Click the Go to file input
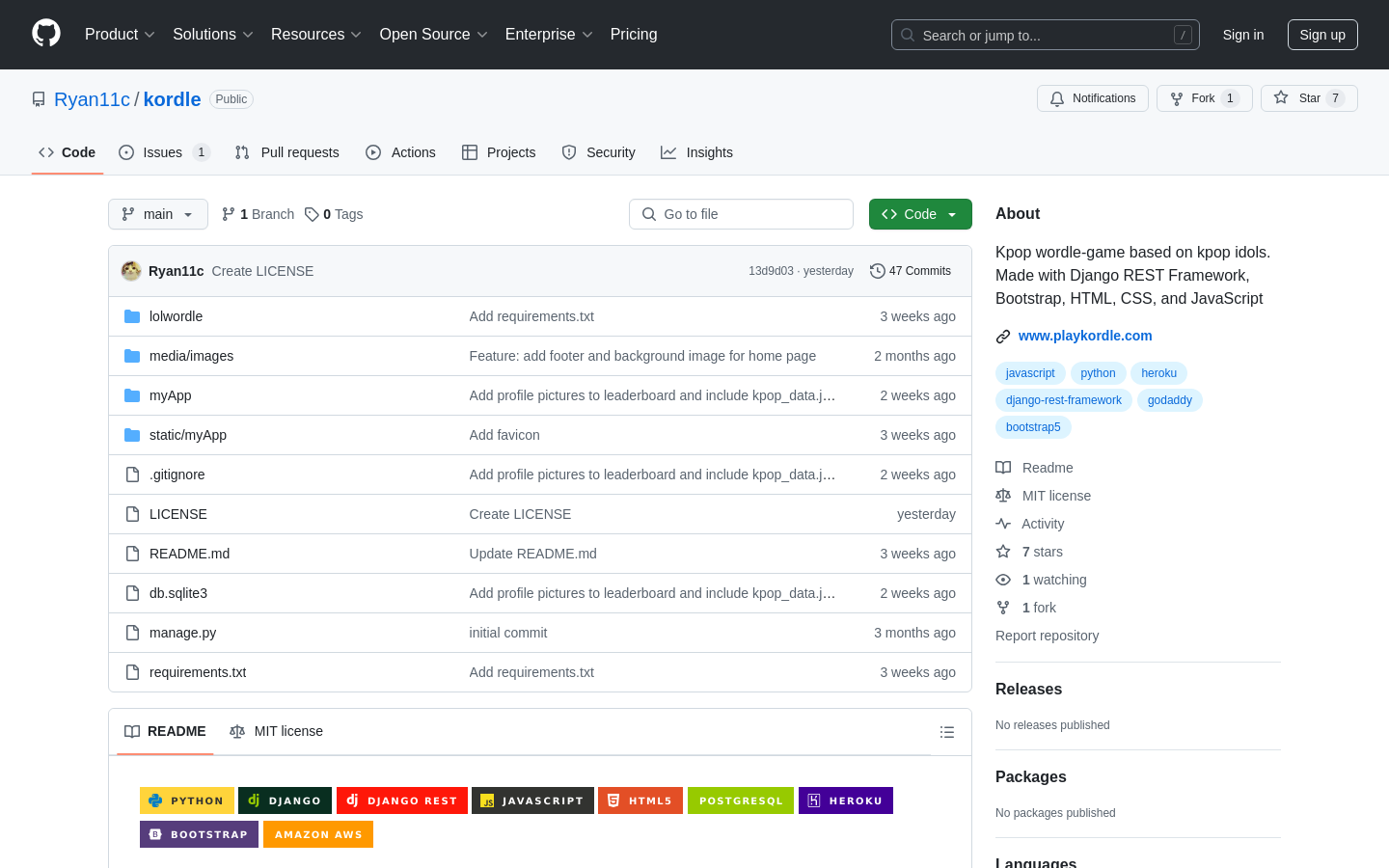 pos(741,214)
